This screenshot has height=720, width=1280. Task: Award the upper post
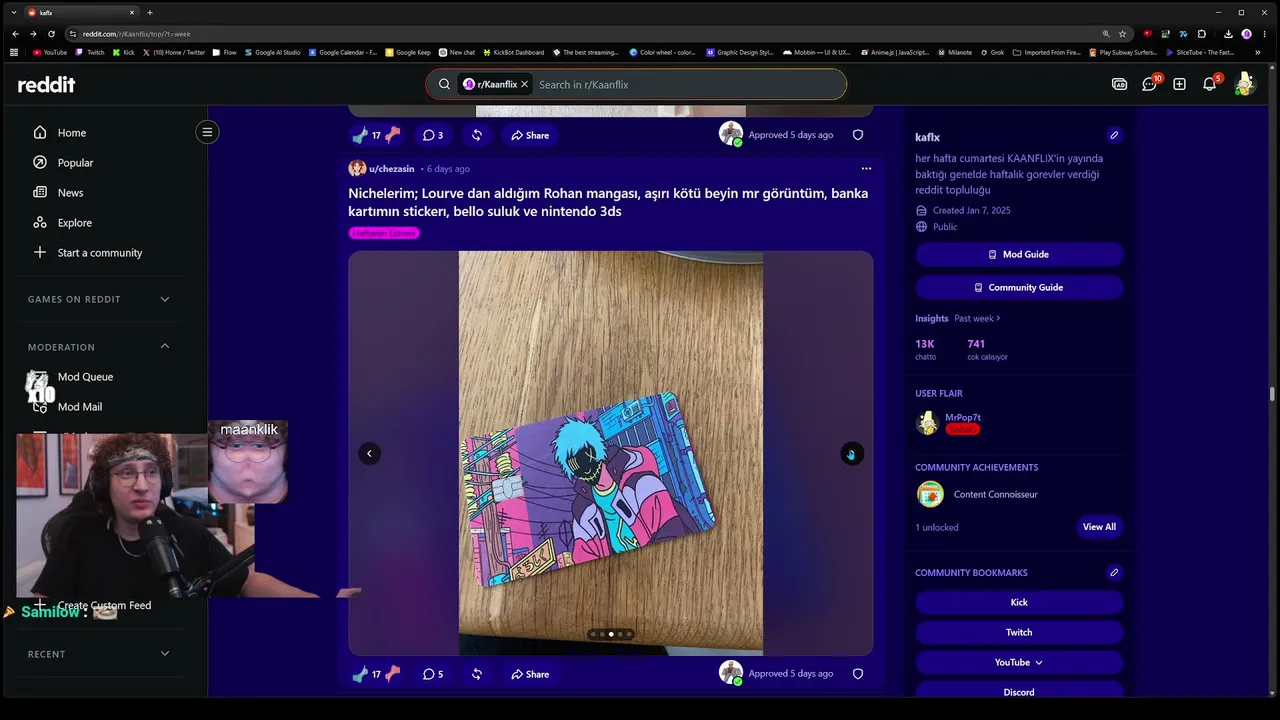(x=477, y=135)
